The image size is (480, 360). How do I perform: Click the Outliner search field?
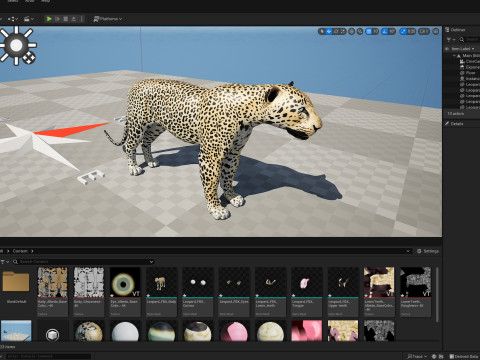coord(470,40)
